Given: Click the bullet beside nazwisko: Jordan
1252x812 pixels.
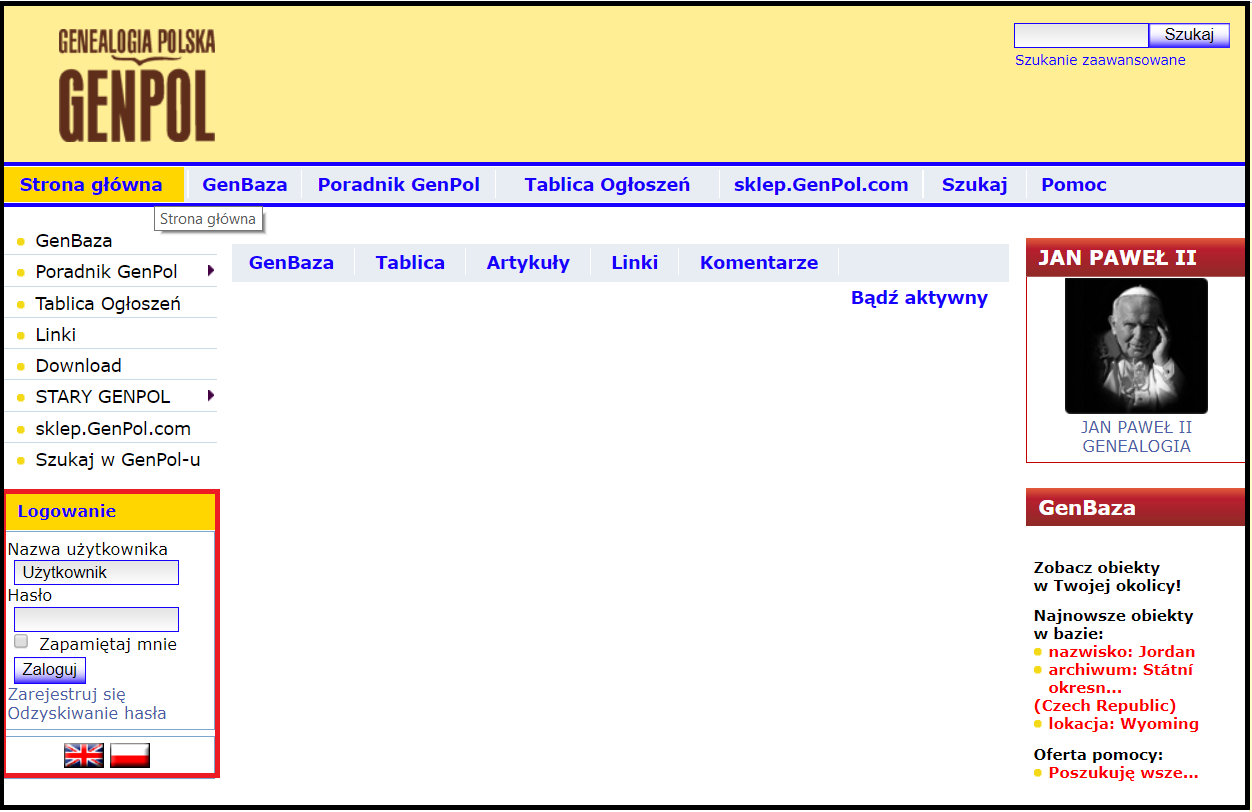Looking at the screenshot, I should tap(1040, 651).
